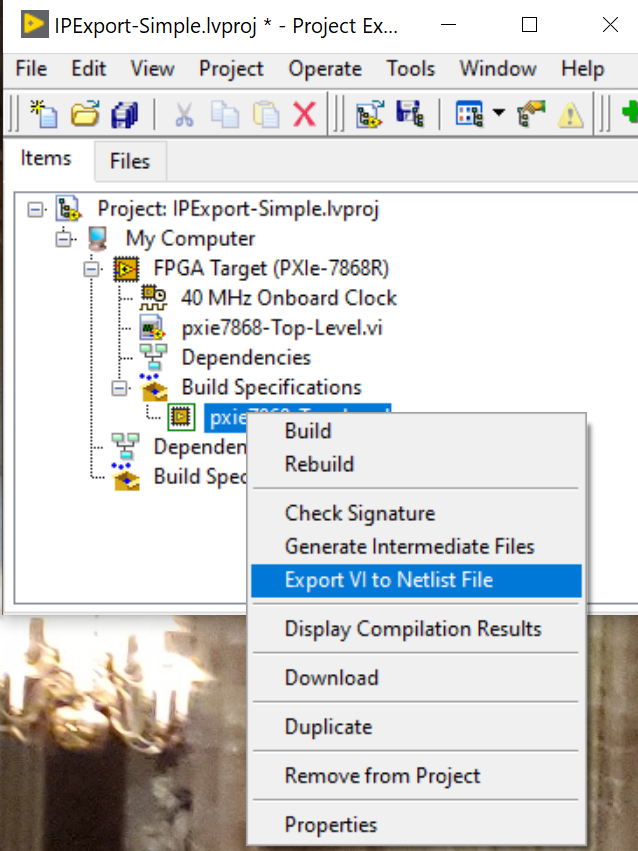Select 40 MHz Onboard Clock label
The height and width of the screenshot is (851, 638).
(x=289, y=298)
